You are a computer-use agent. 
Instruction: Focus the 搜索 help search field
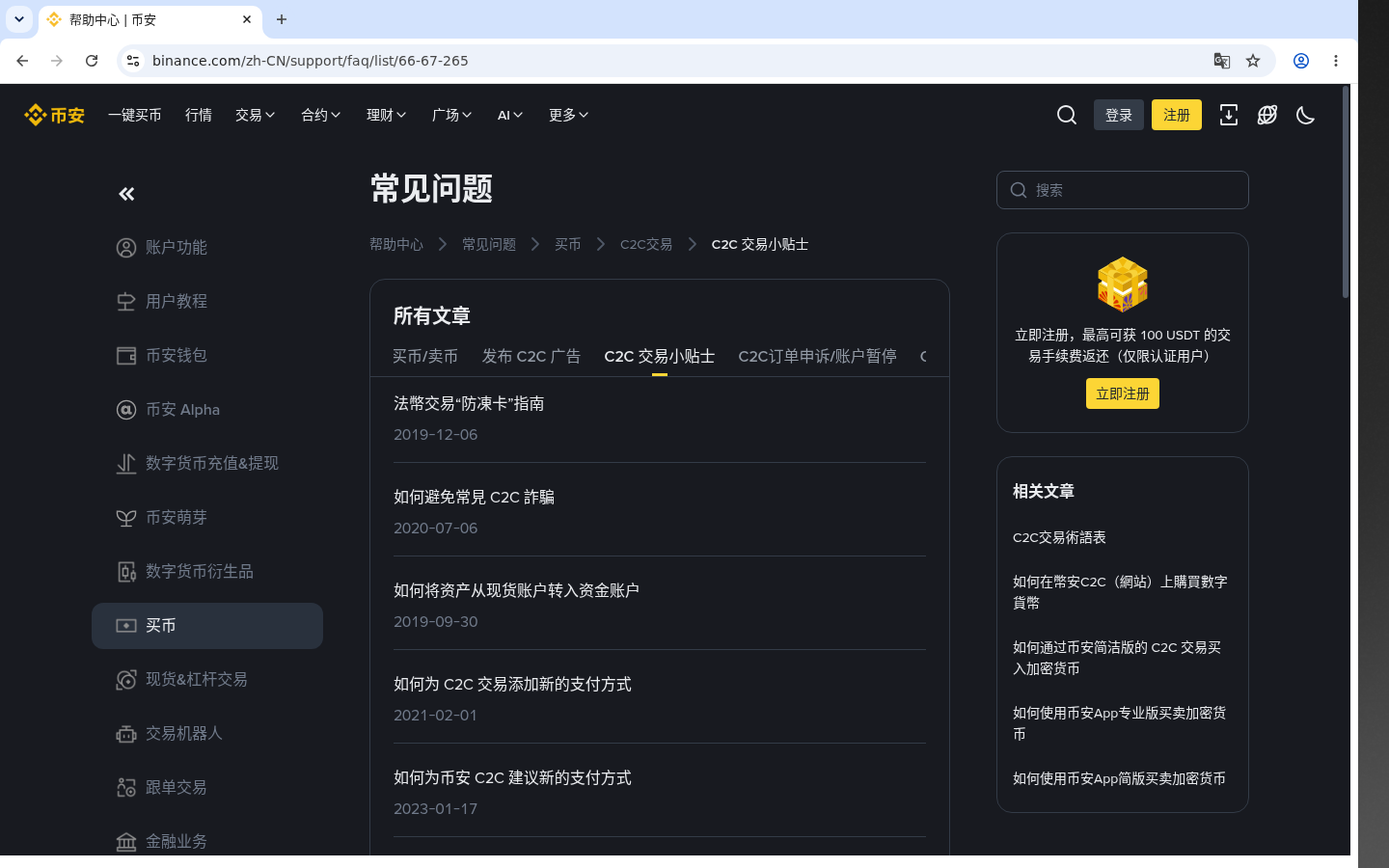[x=1123, y=190]
